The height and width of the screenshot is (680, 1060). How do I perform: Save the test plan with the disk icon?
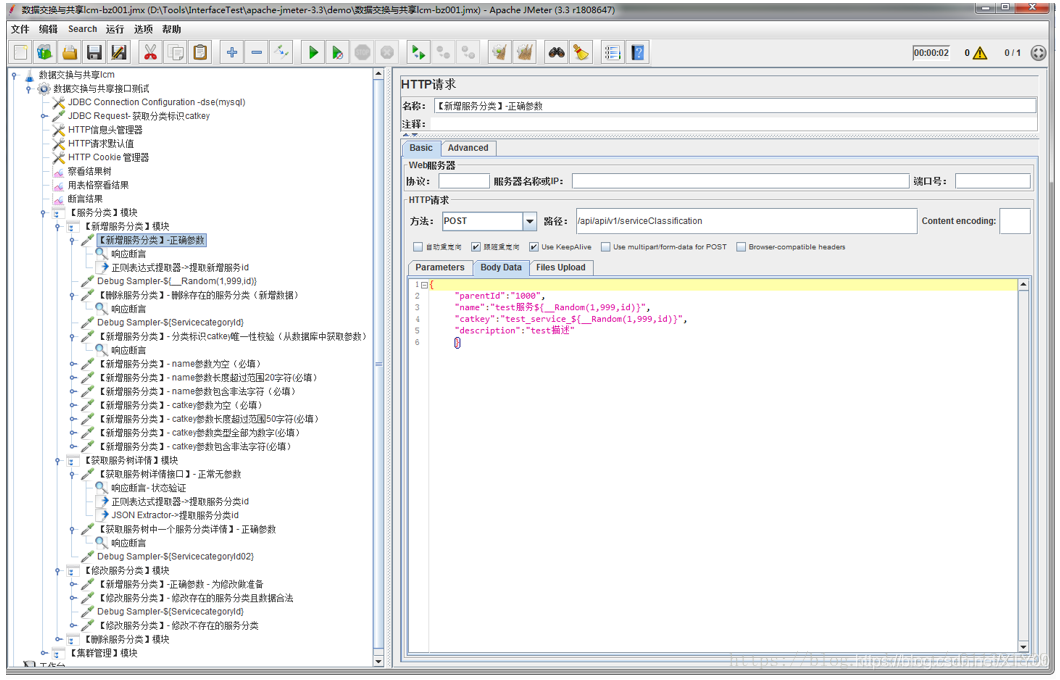coord(95,52)
